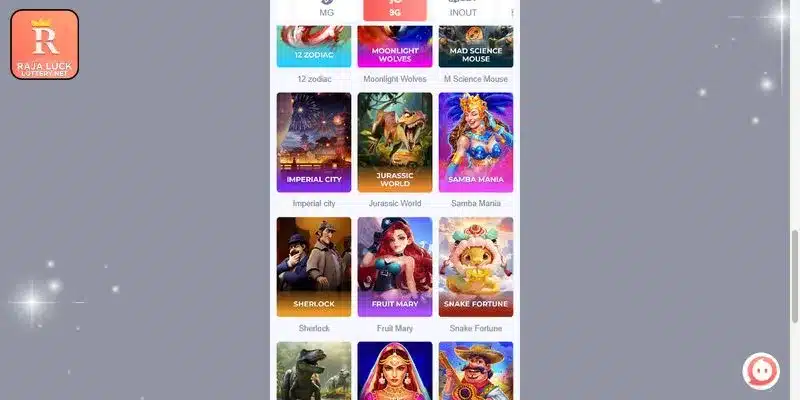Screen dimensions: 800x400
Task: Select the highlighted SG provider tab
Action: (x=395, y=10)
